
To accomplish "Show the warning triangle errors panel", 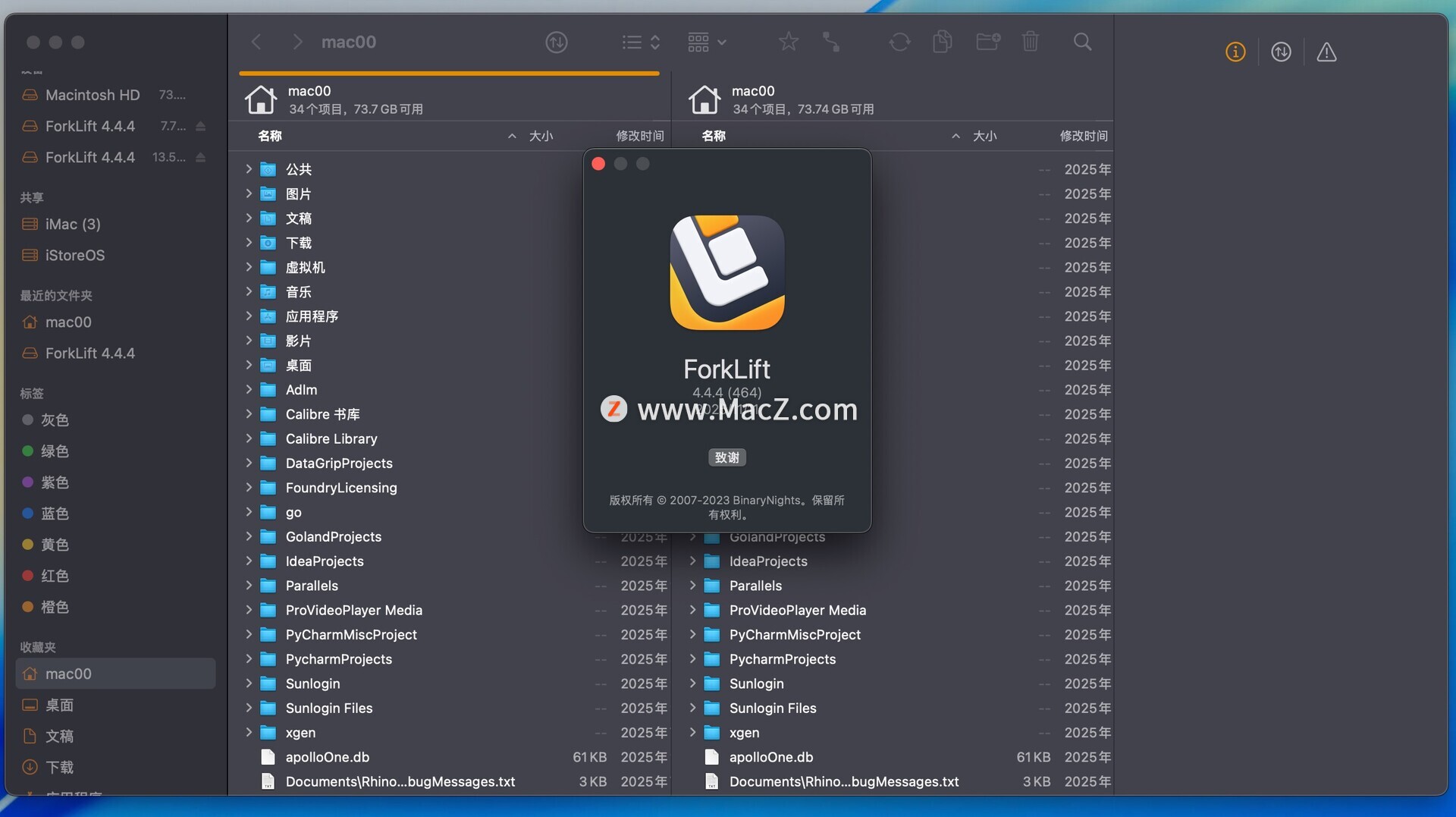I will [x=1326, y=52].
